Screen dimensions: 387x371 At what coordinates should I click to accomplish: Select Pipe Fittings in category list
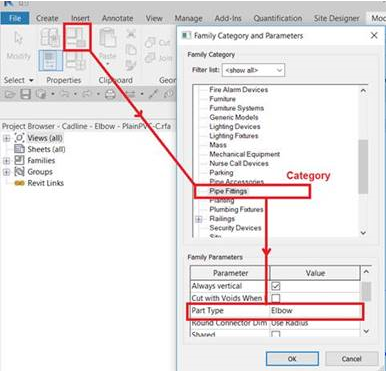pyautogui.click(x=228, y=191)
